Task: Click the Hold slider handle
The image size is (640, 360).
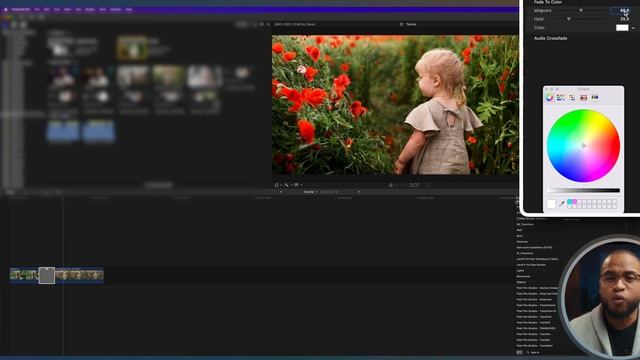Action: pos(569,19)
